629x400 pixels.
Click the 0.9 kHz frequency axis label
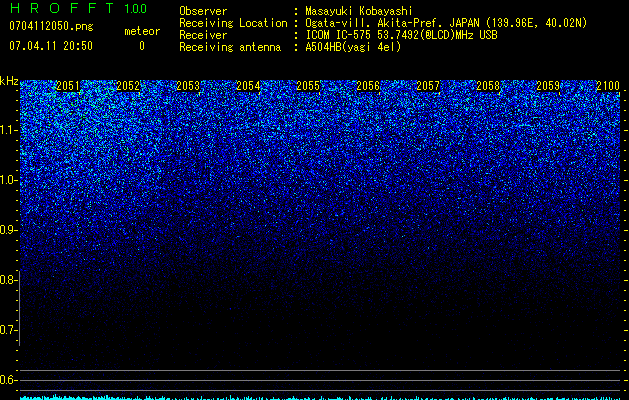[x=8, y=230]
